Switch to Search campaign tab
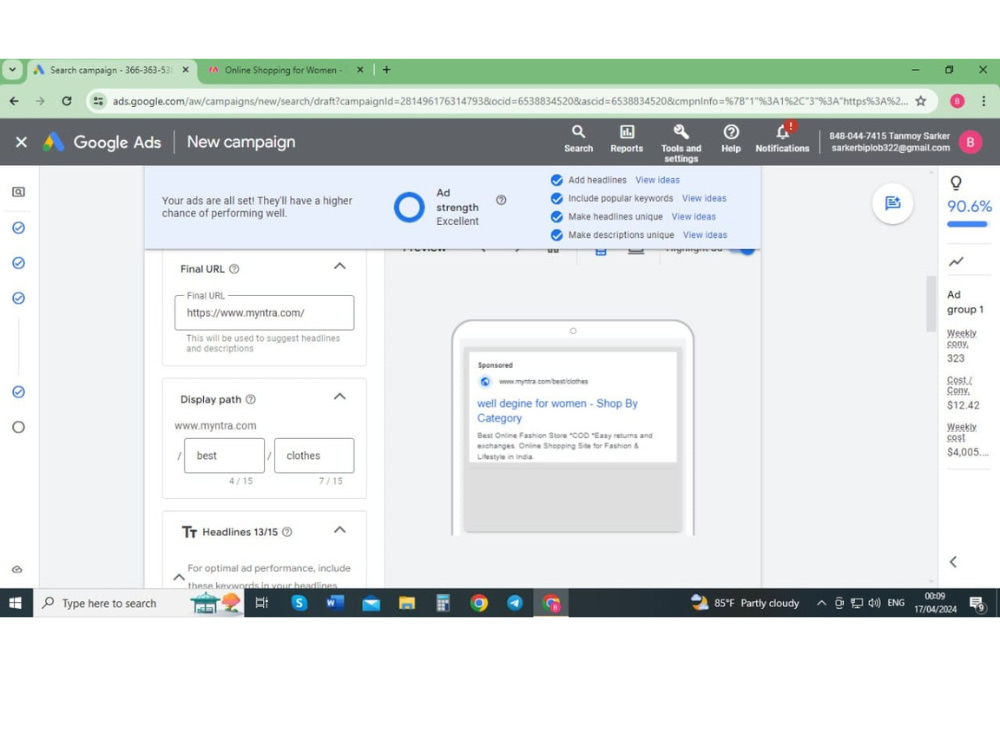This screenshot has width=1000, height=750. [x=111, y=70]
